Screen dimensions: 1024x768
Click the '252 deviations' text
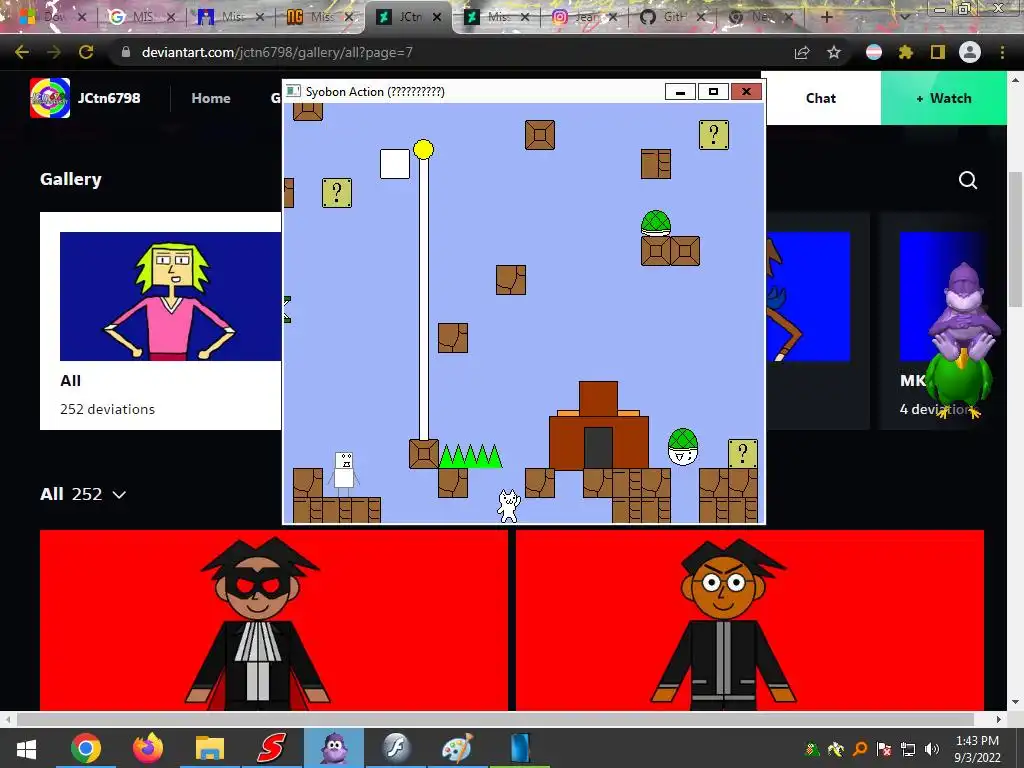(108, 409)
